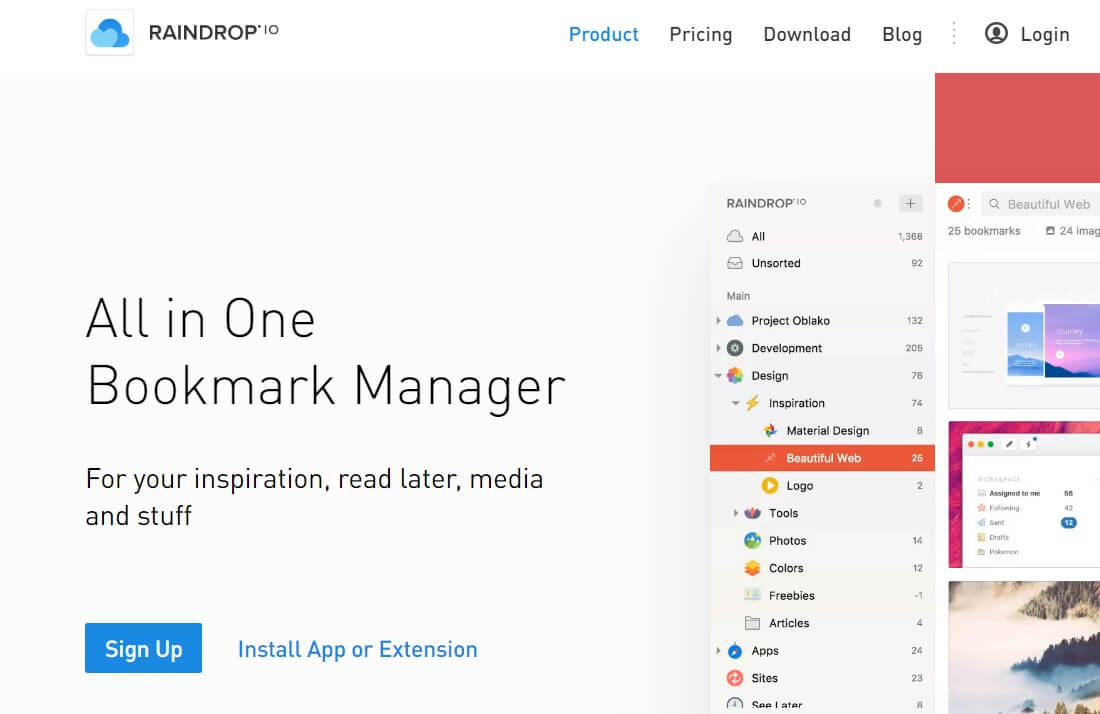This screenshot has height=714, width=1100.
Task: Click the 24 images filter
Action: coord(1073,231)
